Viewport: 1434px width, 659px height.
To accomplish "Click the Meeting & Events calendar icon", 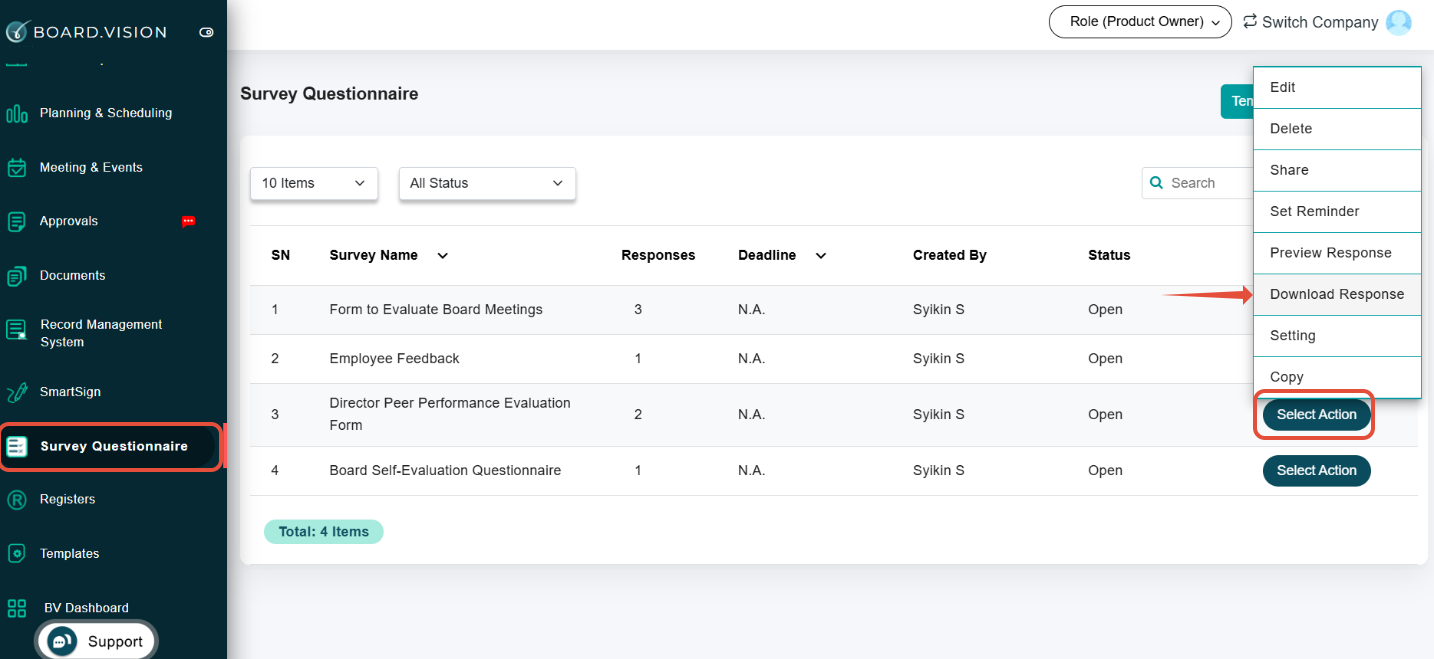I will tap(17, 167).
